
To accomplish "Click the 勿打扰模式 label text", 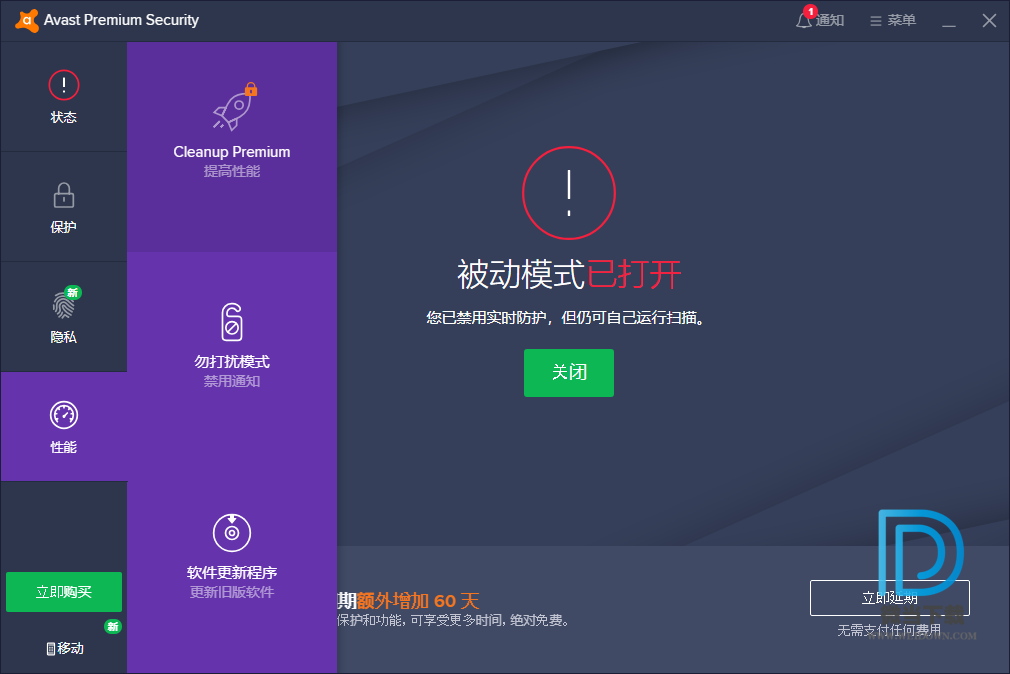I will (x=232, y=362).
